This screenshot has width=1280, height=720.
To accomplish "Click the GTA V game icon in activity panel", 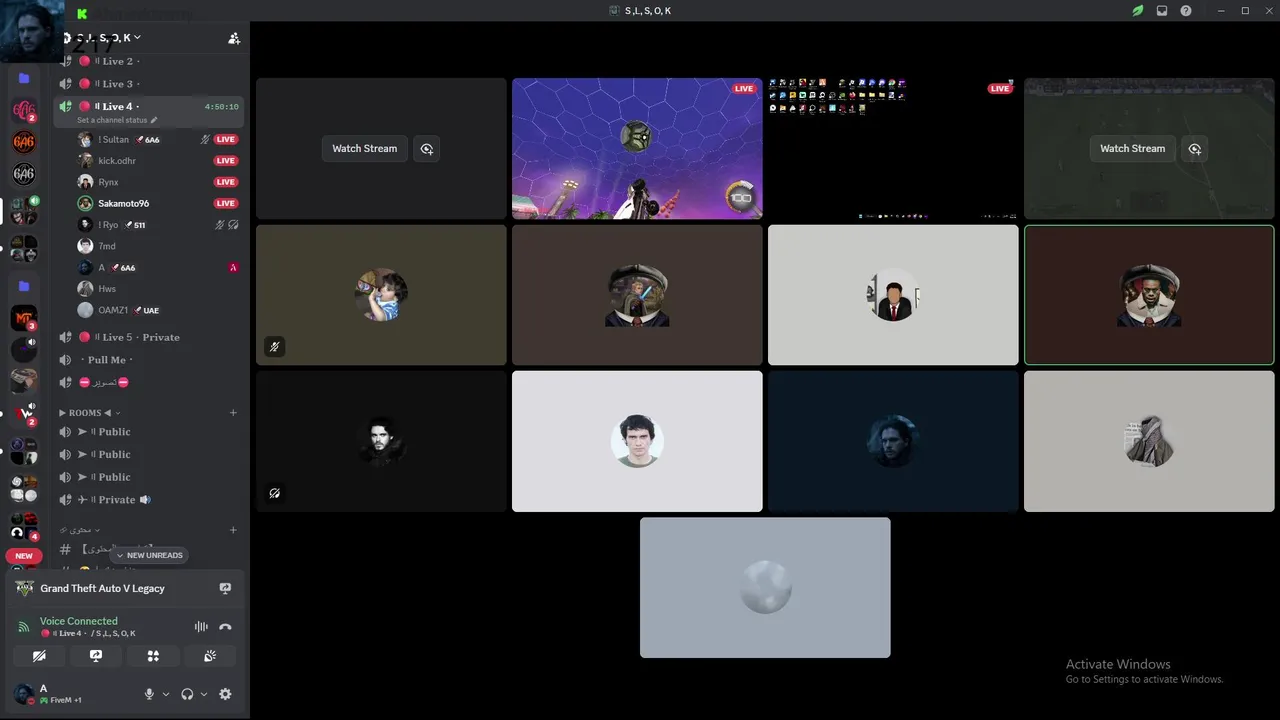I will [x=25, y=589].
